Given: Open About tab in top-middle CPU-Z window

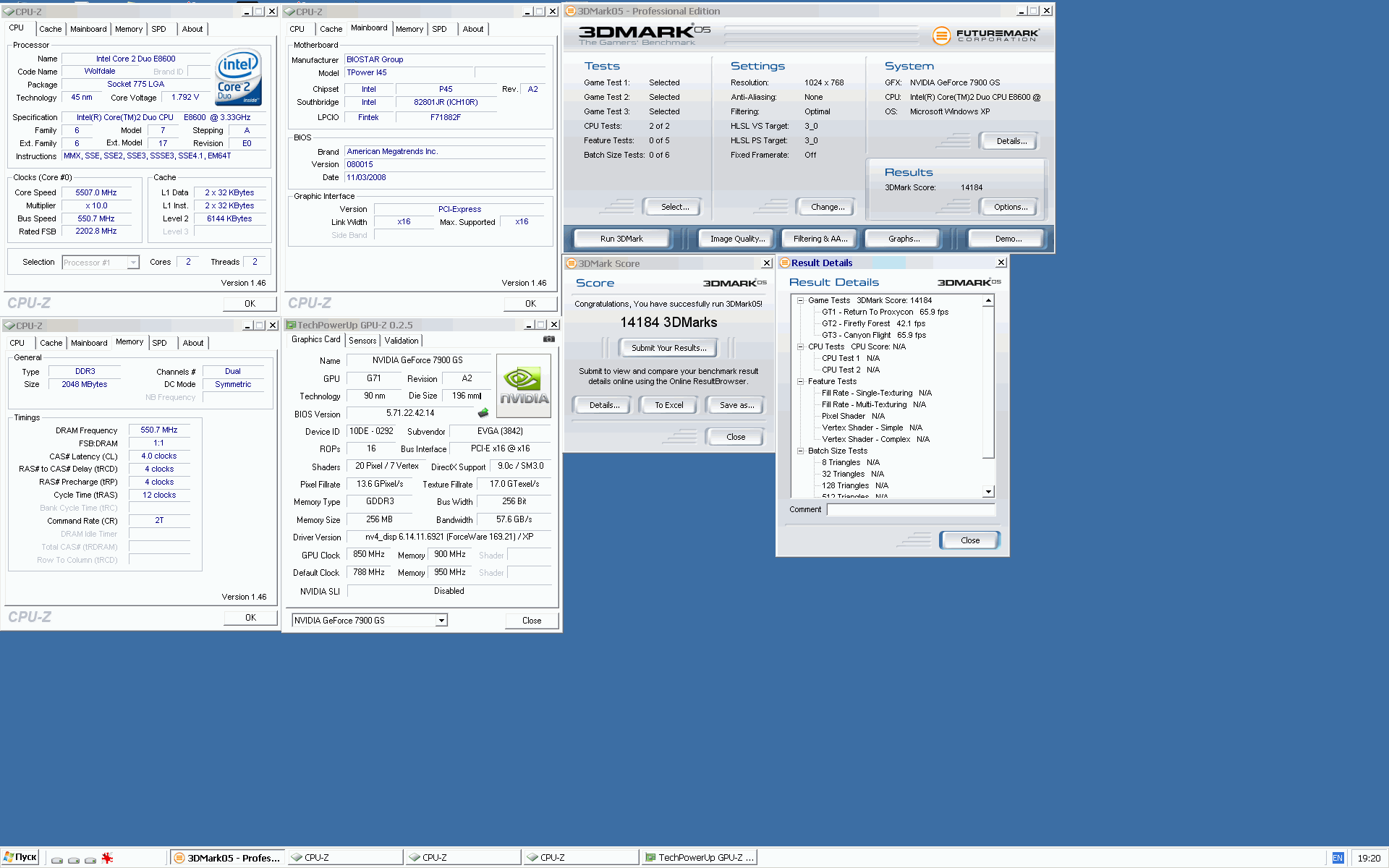Looking at the screenshot, I should (x=473, y=29).
